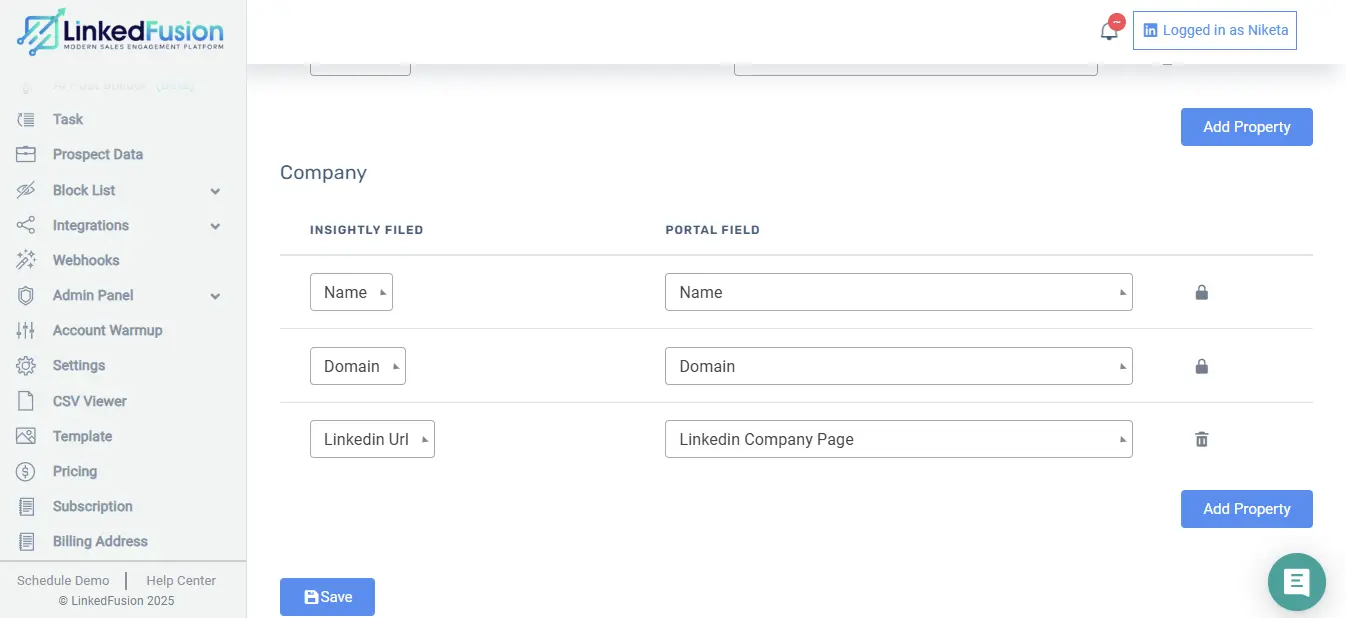Go to Task in sidebar
The height and width of the screenshot is (618, 1346).
pos(68,119)
